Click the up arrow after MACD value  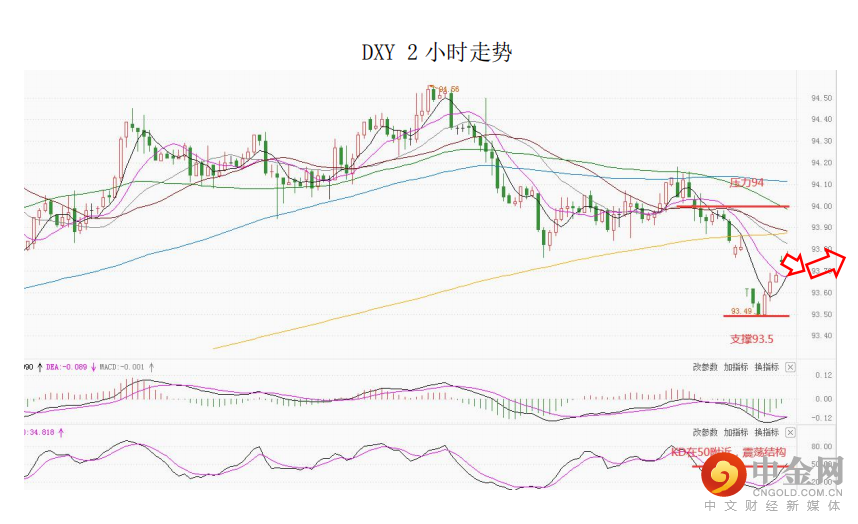coord(152,367)
